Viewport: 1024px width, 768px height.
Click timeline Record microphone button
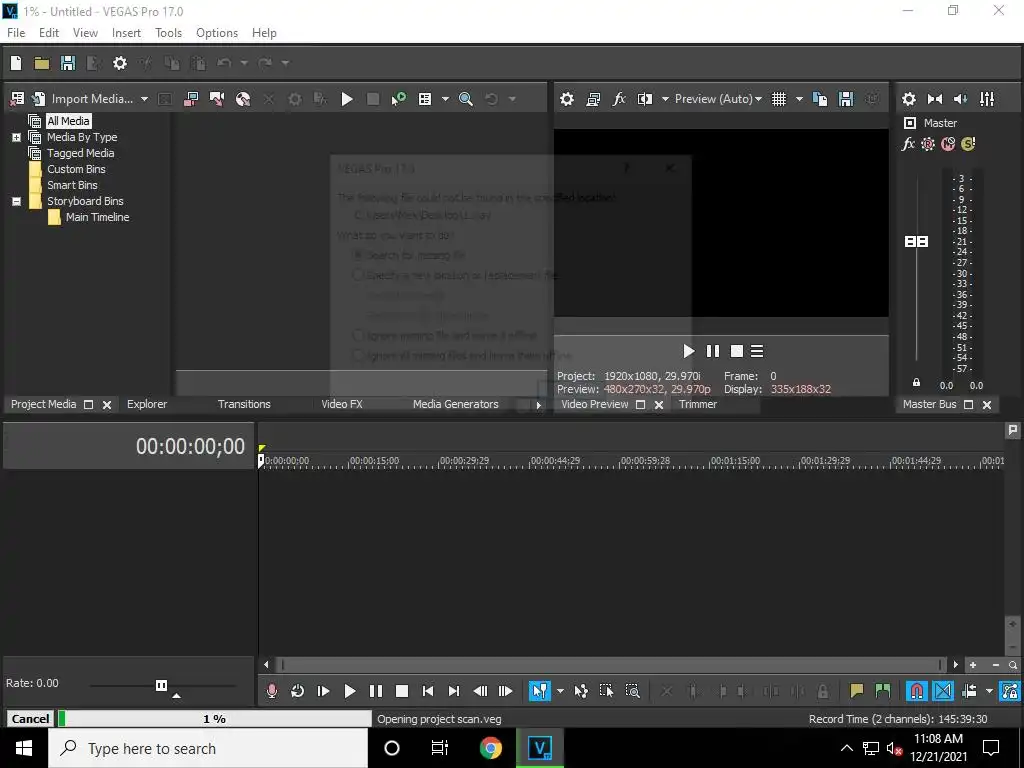[272, 691]
